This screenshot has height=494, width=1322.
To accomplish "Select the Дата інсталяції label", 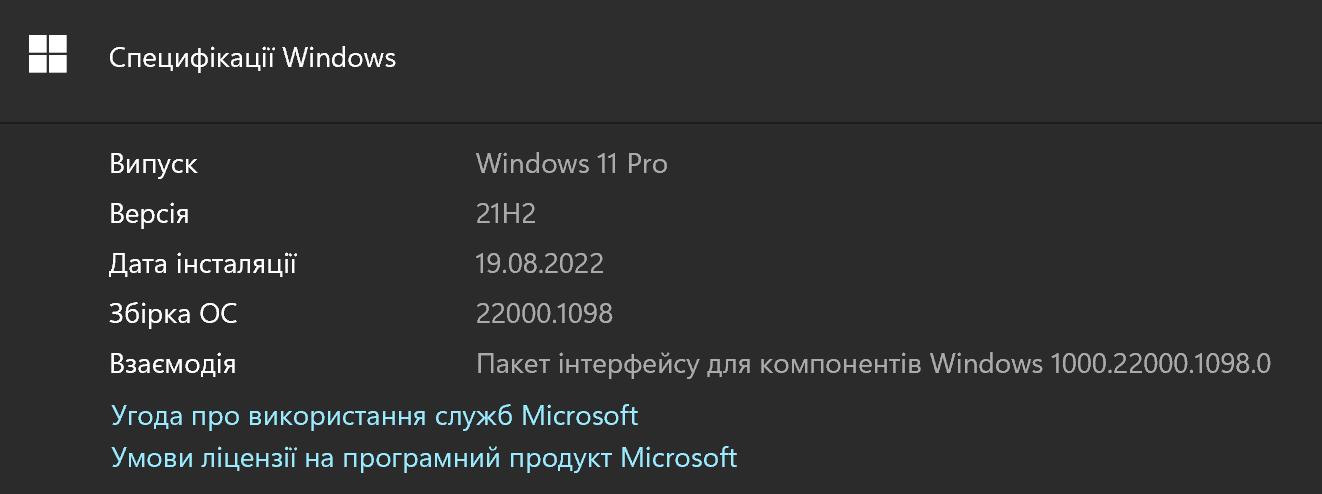I will [x=203, y=264].
